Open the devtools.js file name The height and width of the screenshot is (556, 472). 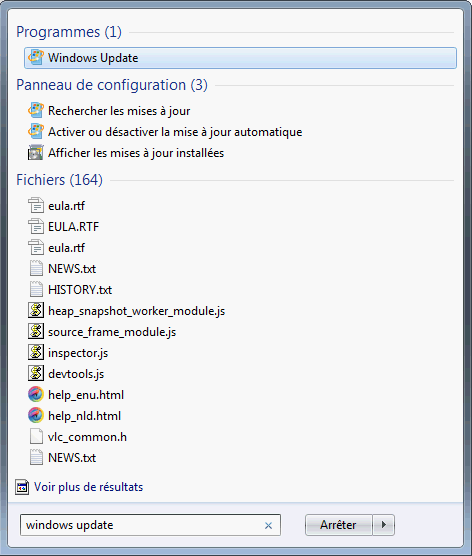pyautogui.click(x=76, y=374)
